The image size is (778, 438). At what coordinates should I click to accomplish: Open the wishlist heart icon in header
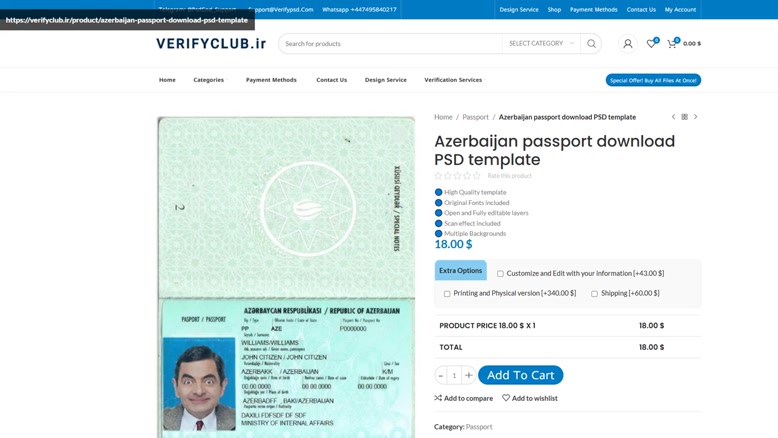[x=651, y=44]
